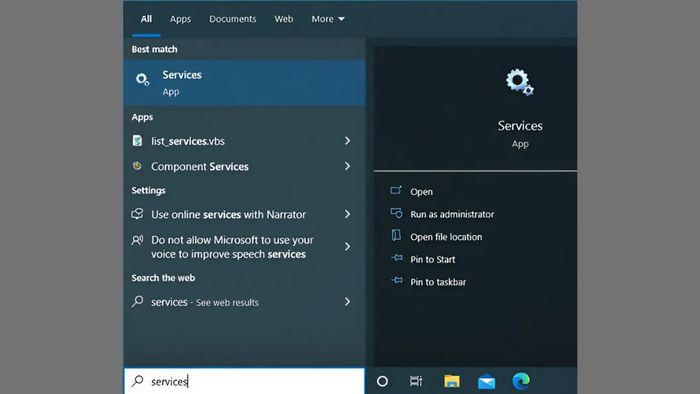Expand Use online services with Narrator arrow
Screen dimensions: 700x394
point(347,214)
